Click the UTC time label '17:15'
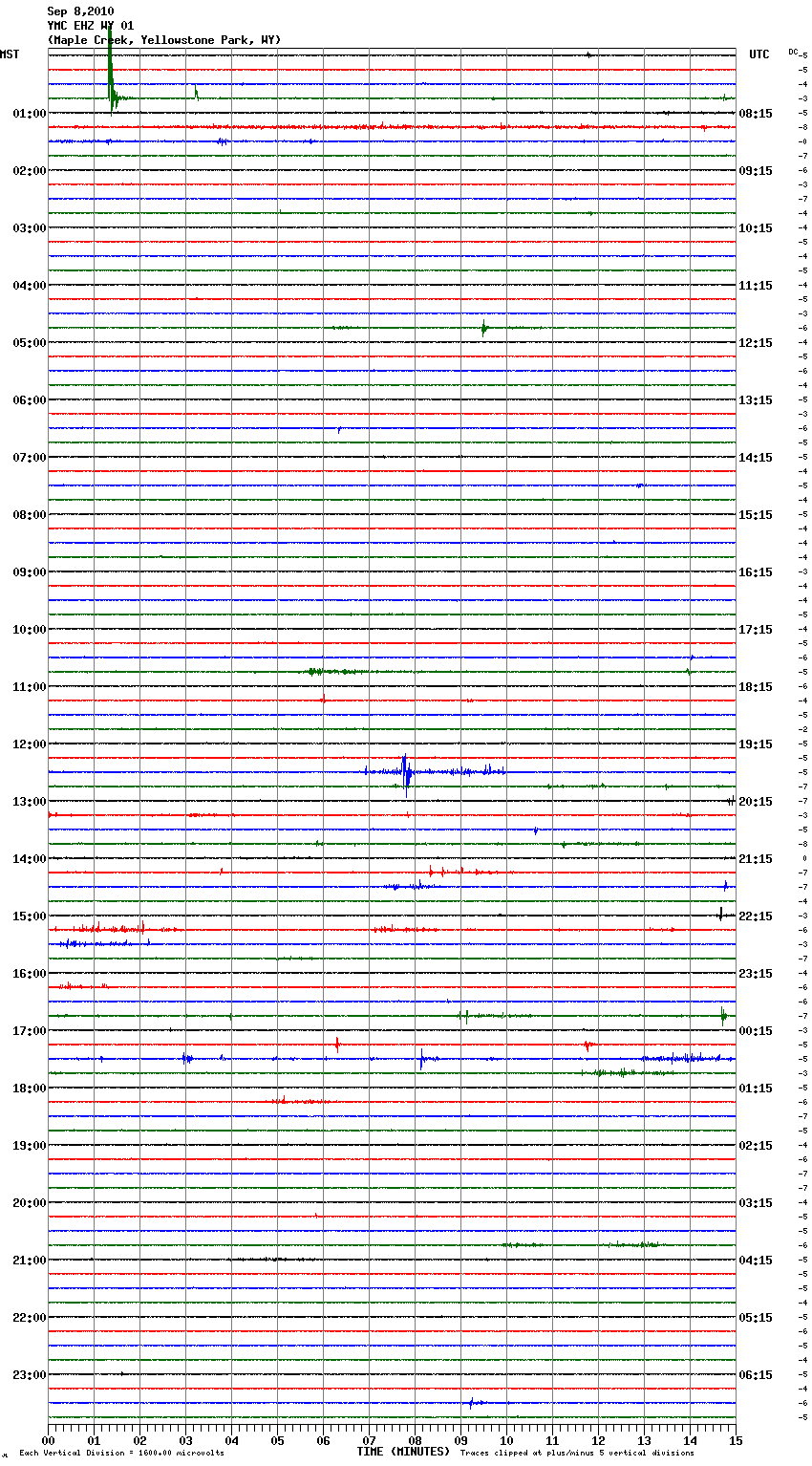This screenshot has width=812, height=1466. 756,630
